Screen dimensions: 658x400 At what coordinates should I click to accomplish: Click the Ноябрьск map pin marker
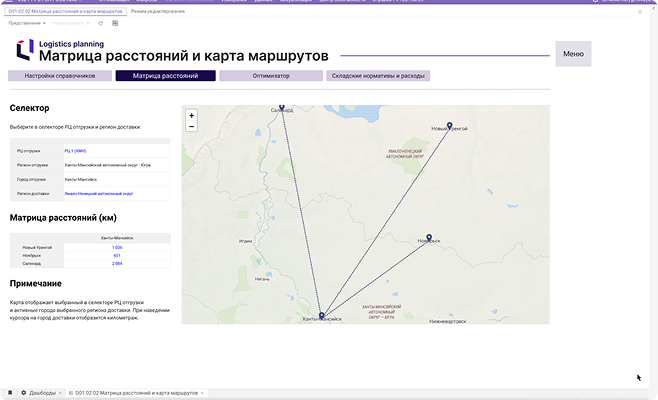pyautogui.click(x=427, y=238)
